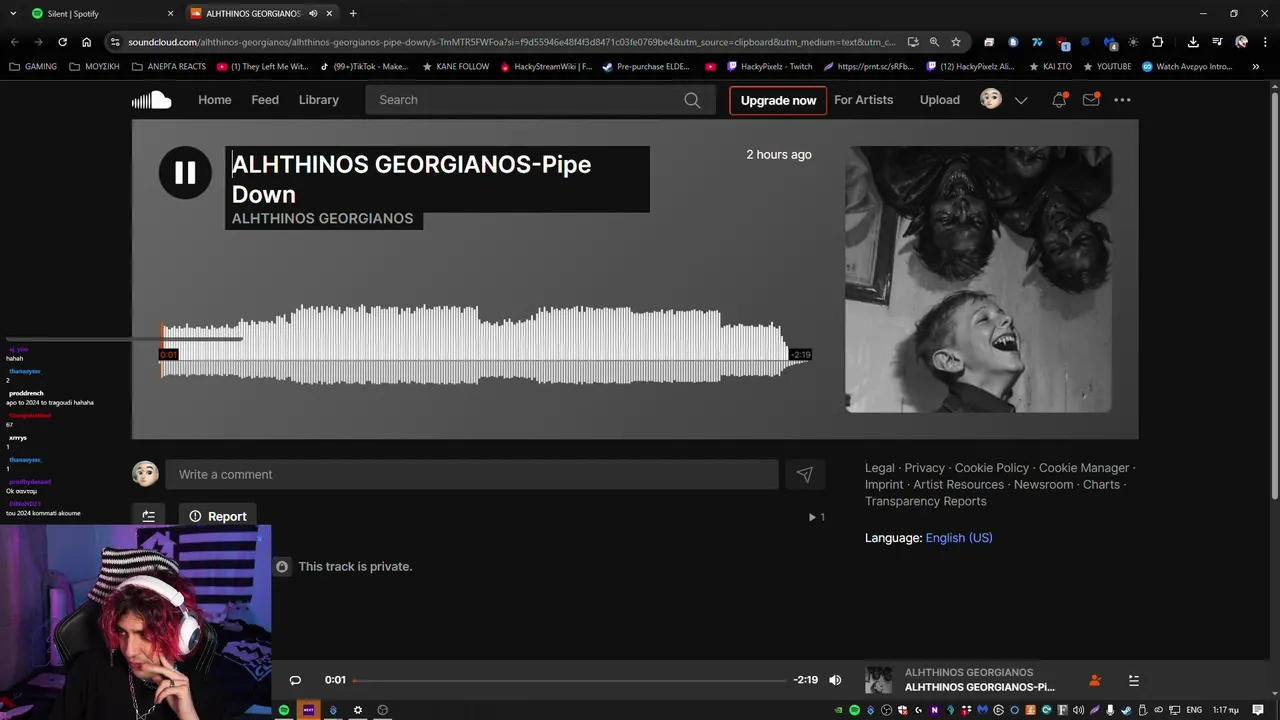Click the Write a comment field

[472, 474]
